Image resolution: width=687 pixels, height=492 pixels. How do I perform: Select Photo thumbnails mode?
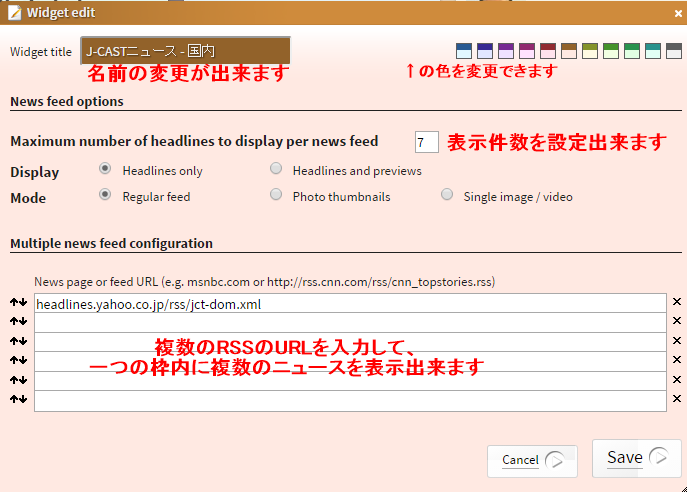pyautogui.click(x=276, y=194)
